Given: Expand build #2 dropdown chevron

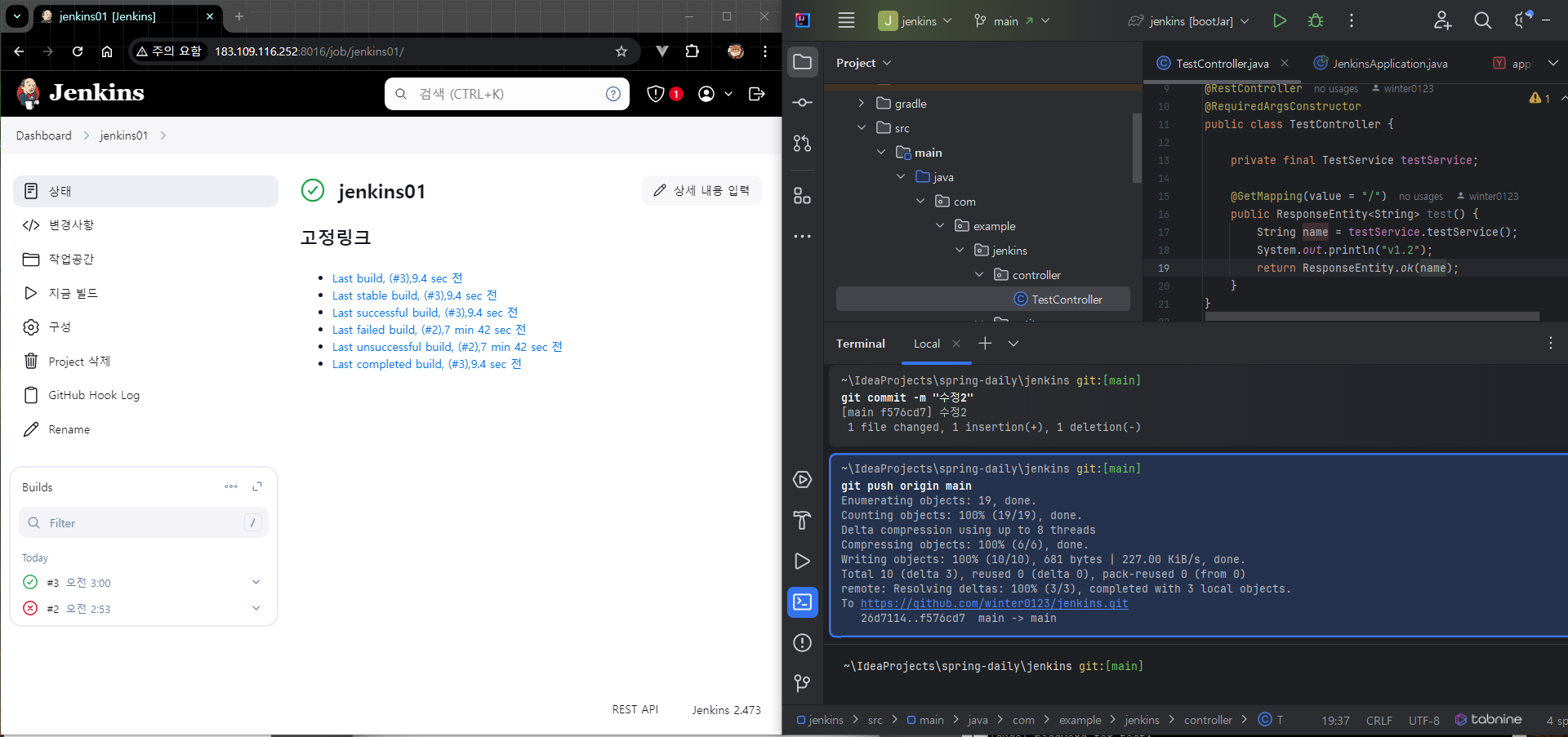Looking at the screenshot, I should tap(256, 608).
